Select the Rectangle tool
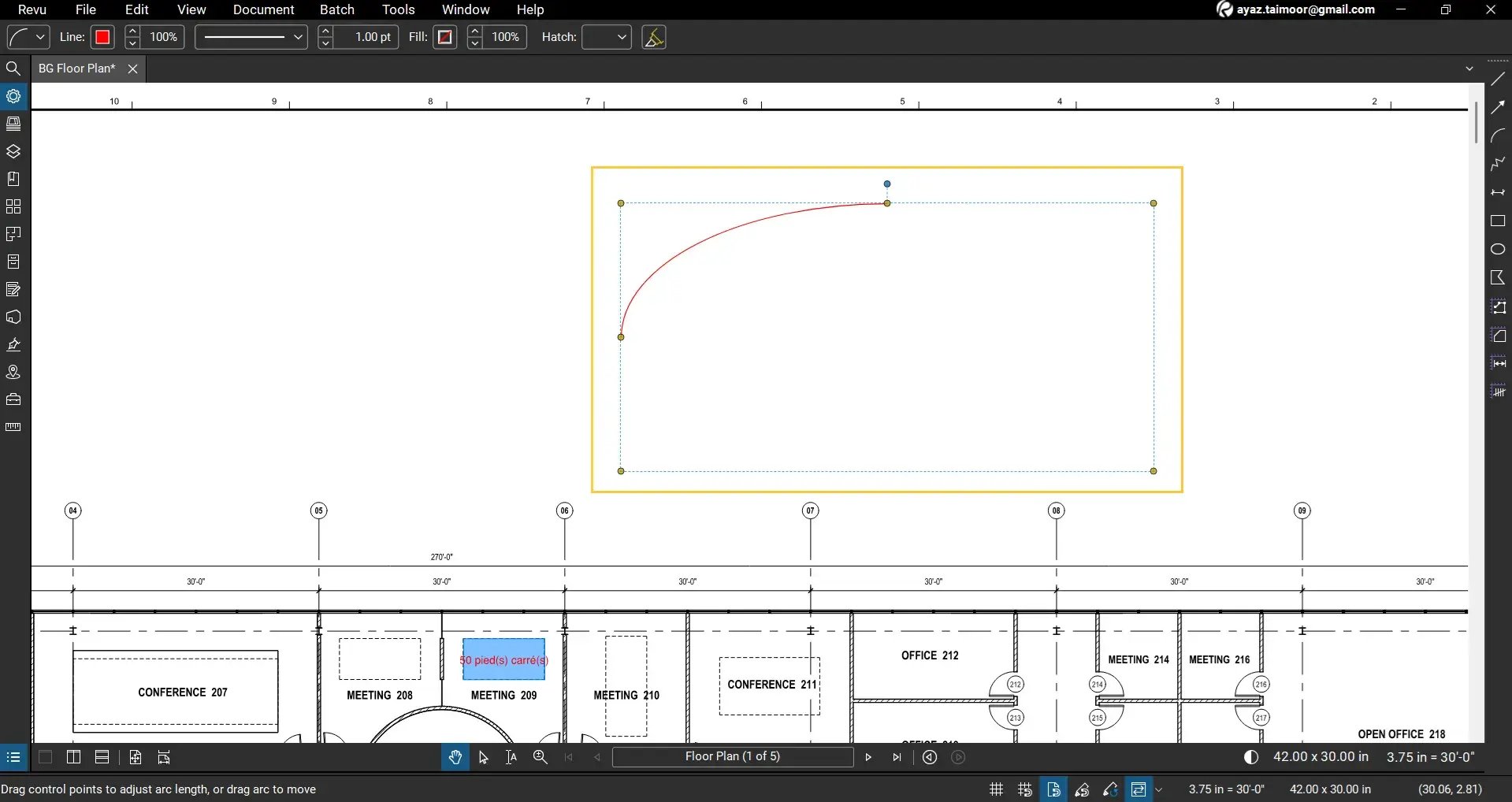1512x802 pixels. pos(1498,221)
